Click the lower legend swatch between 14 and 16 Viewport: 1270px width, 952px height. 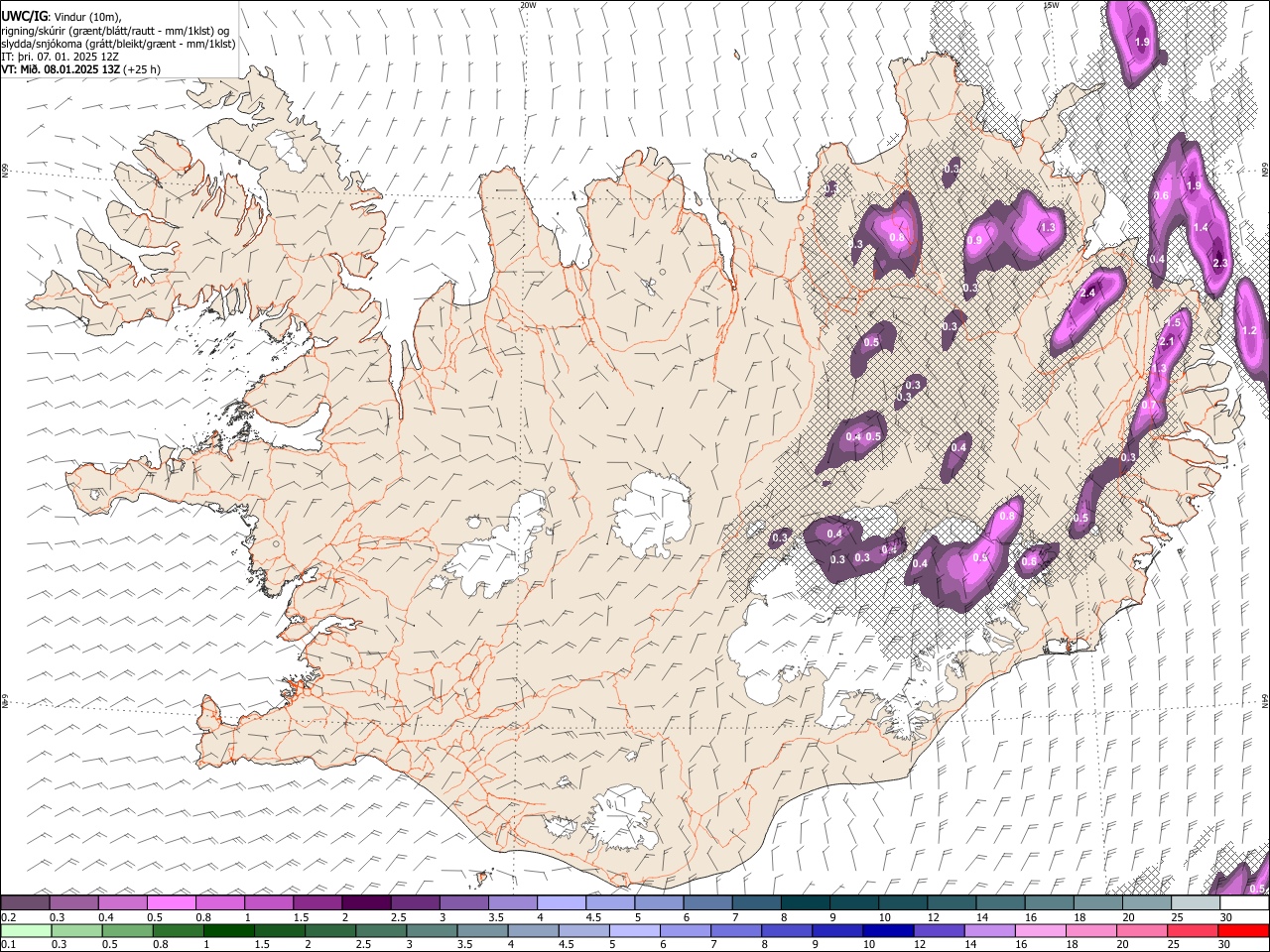(x=988, y=930)
